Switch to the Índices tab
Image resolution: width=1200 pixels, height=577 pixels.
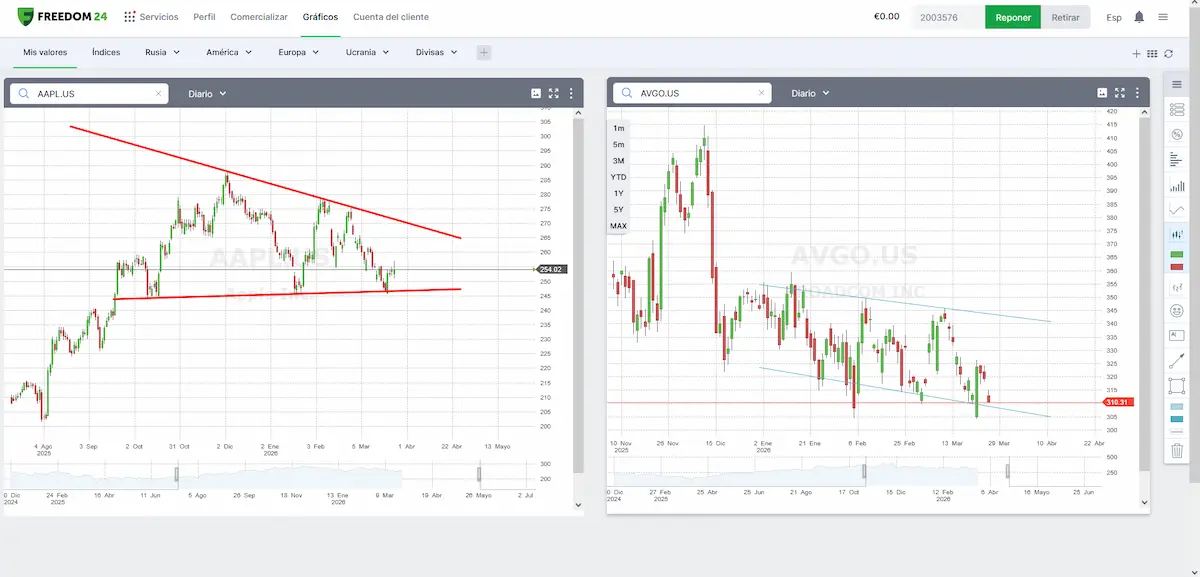click(x=106, y=52)
